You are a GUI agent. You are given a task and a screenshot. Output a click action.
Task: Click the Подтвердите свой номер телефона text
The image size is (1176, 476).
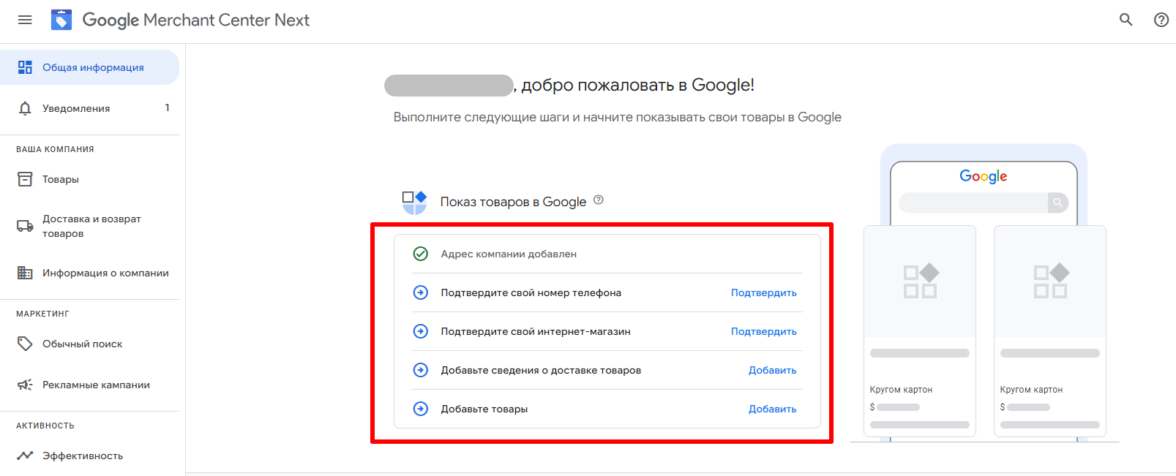point(531,292)
